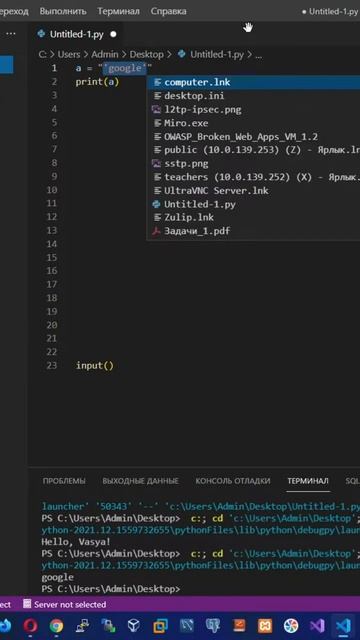
Task: Click the Python file icon in editor tab
Action: pos(41,34)
